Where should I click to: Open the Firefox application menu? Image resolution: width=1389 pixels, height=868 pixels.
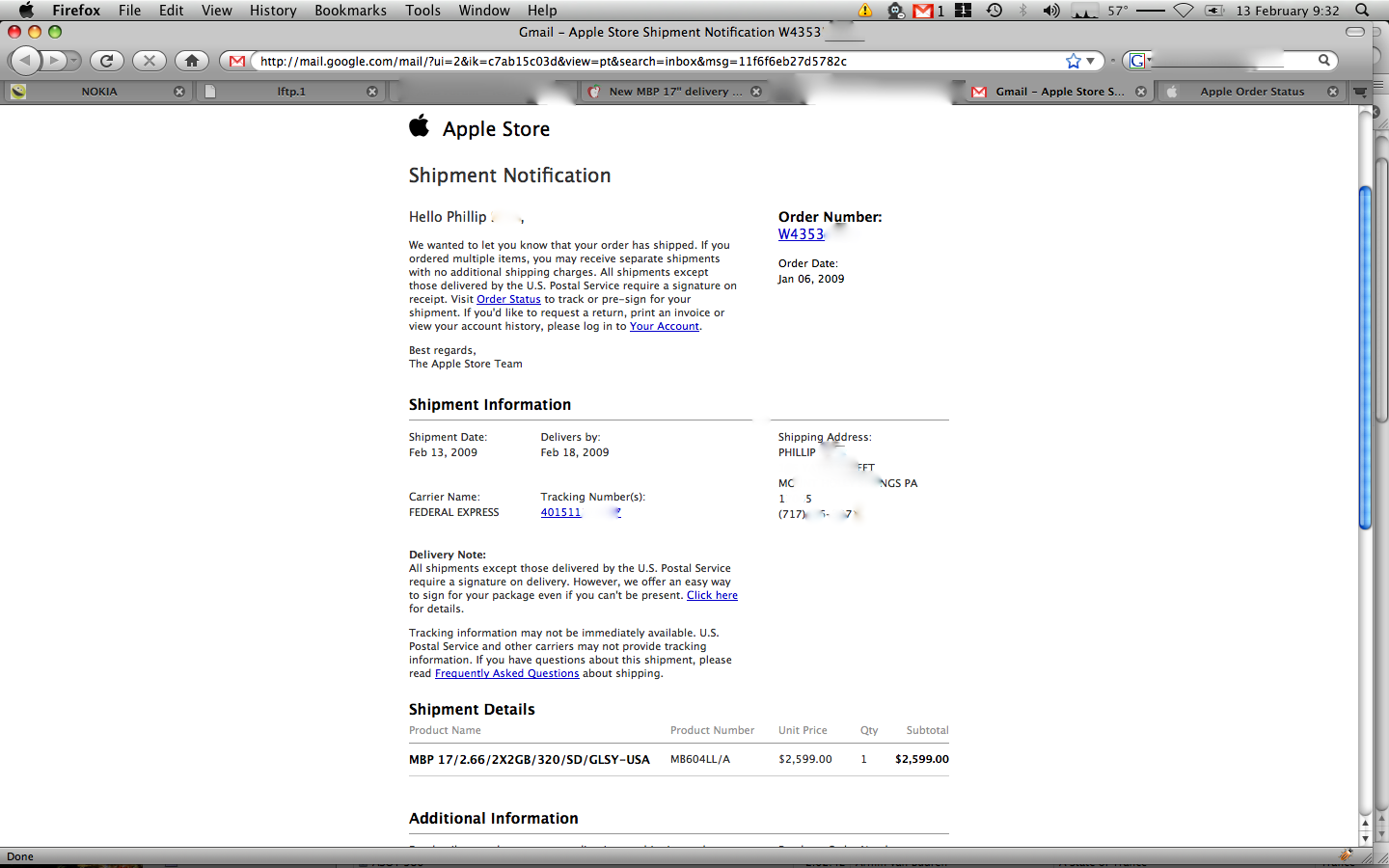pos(76,11)
